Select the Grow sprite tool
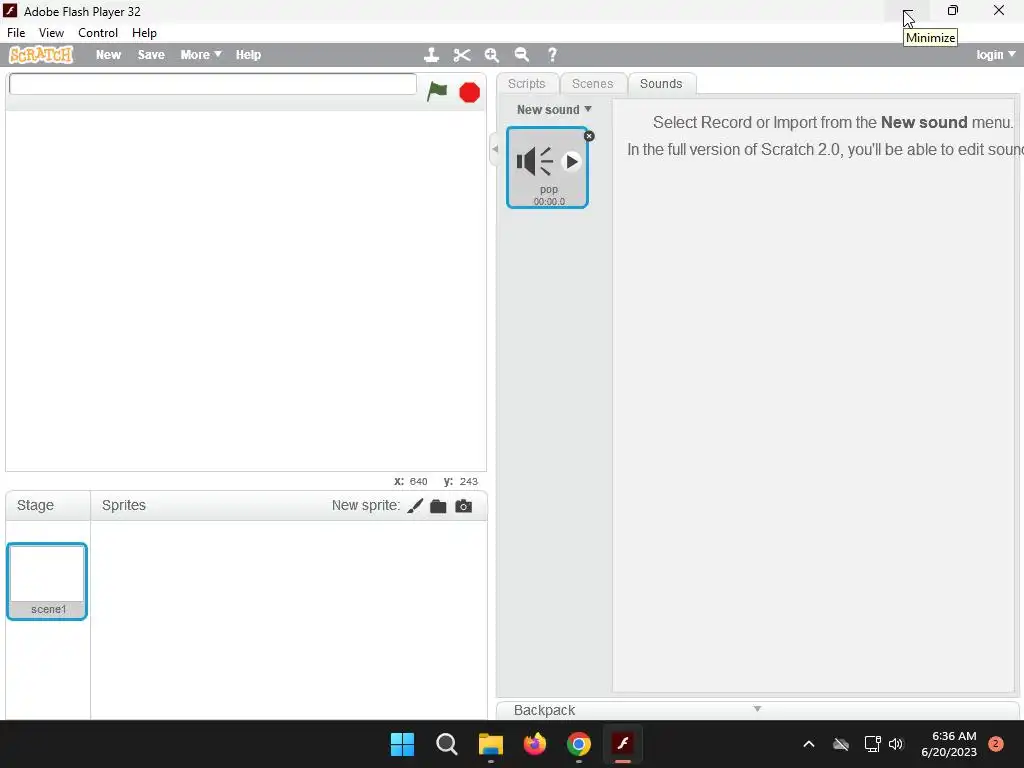Screen dimensions: 1024x768 [x=492, y=55]
